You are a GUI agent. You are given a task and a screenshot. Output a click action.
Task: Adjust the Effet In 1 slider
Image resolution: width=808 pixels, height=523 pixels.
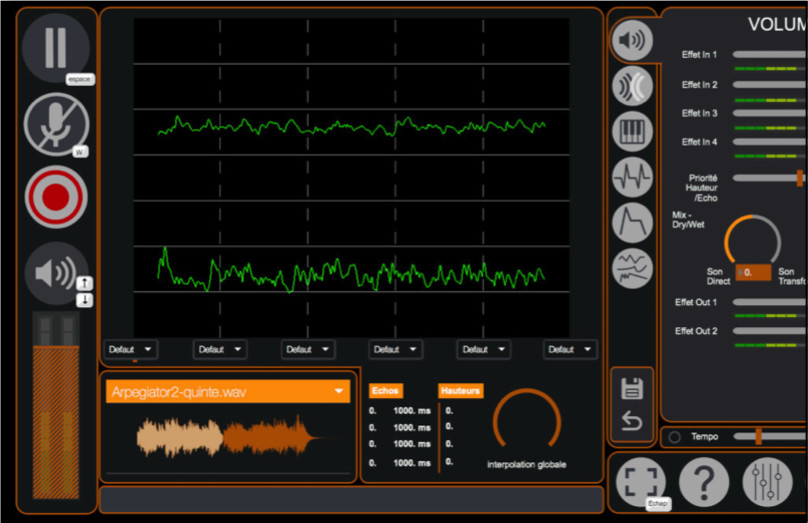[770, 54]
